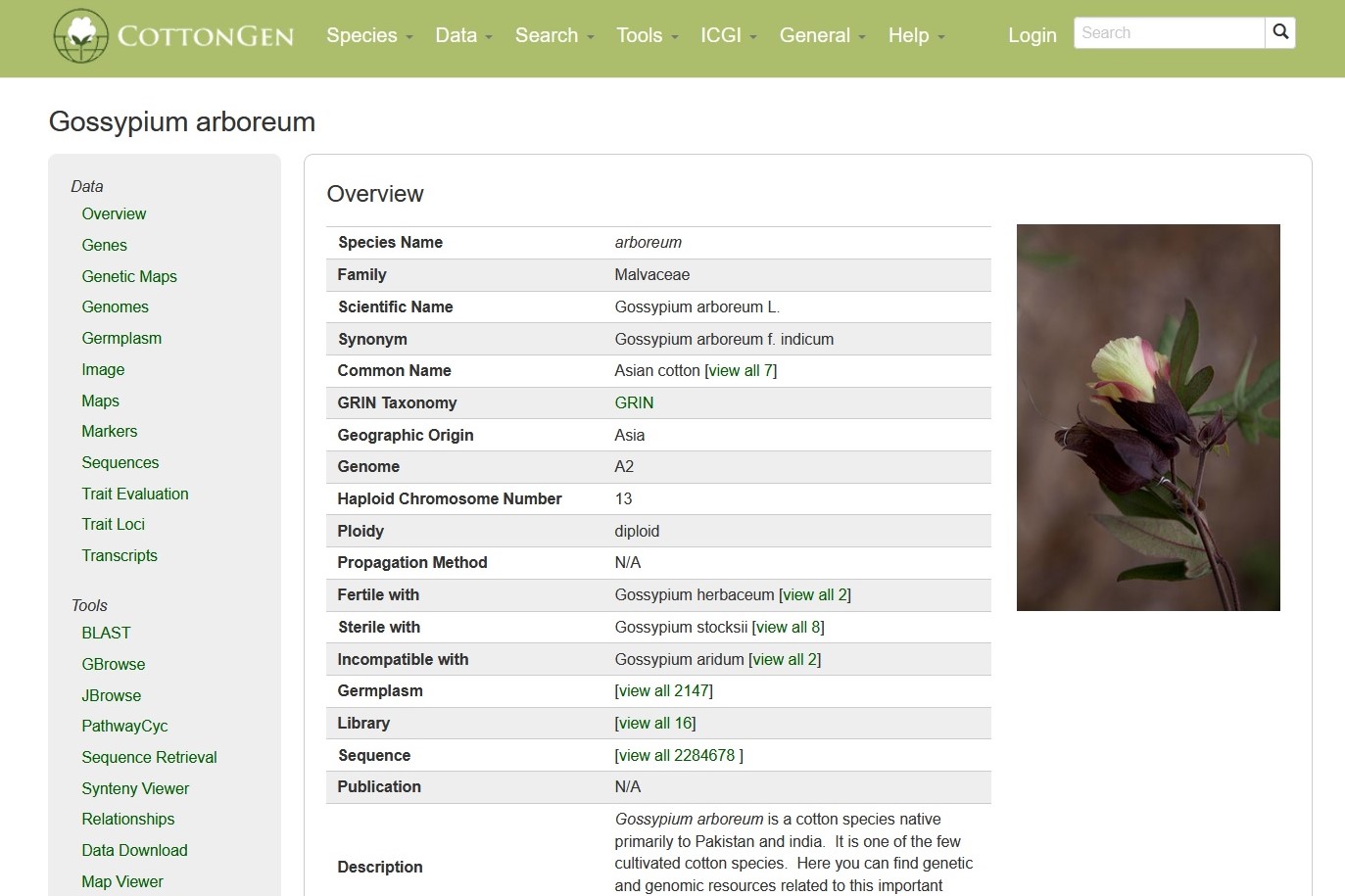
Task: Go to Genomes in sidebar
Action: click(x=115, y=307)
